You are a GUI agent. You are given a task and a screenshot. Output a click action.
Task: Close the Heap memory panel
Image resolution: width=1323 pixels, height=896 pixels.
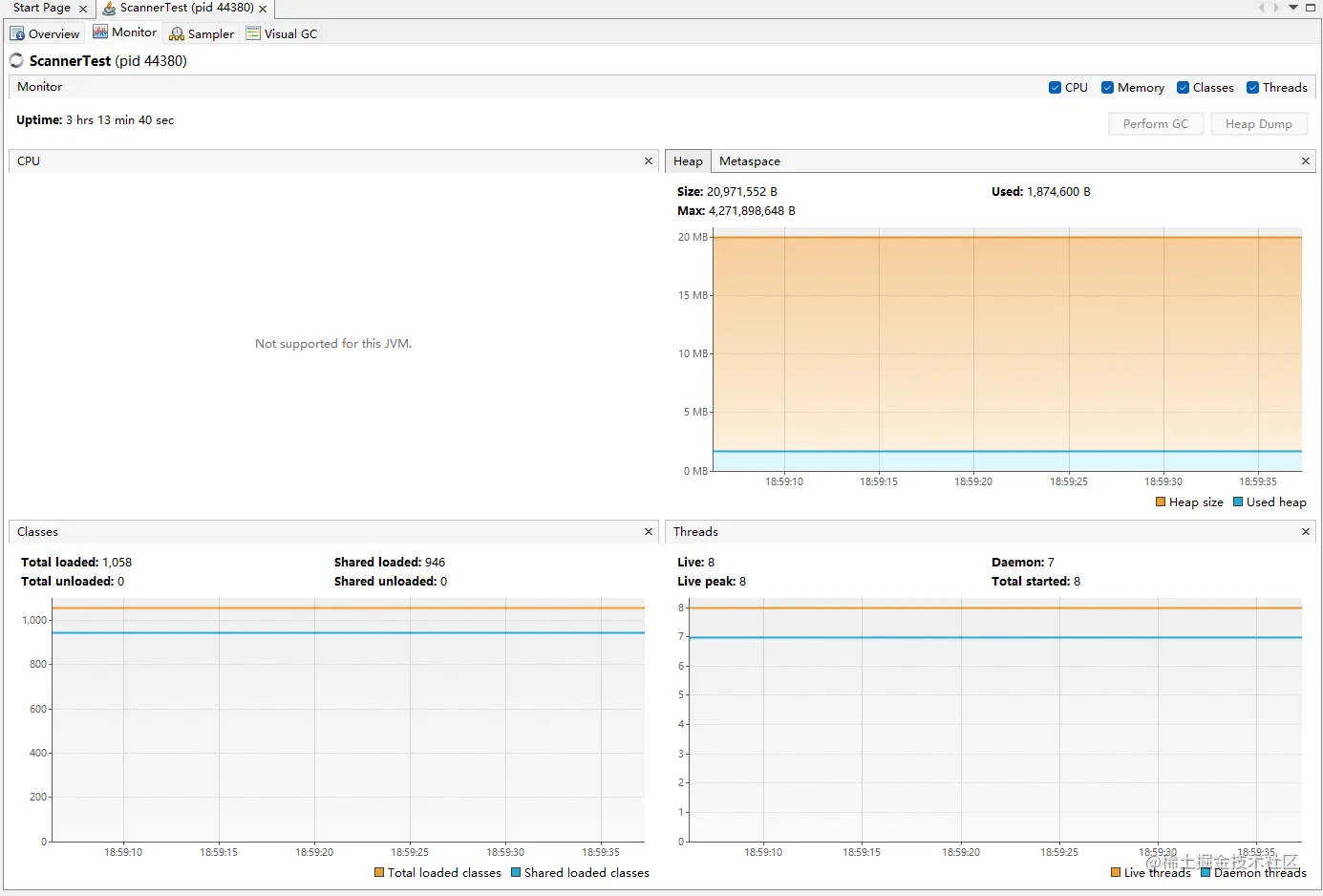(x=1306, y=161)
